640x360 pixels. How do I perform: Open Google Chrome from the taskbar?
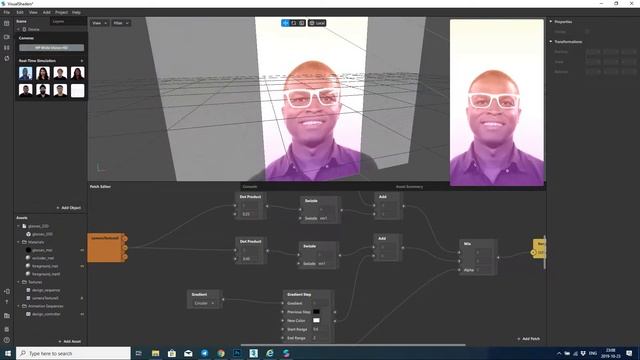(x=221, y=353)
